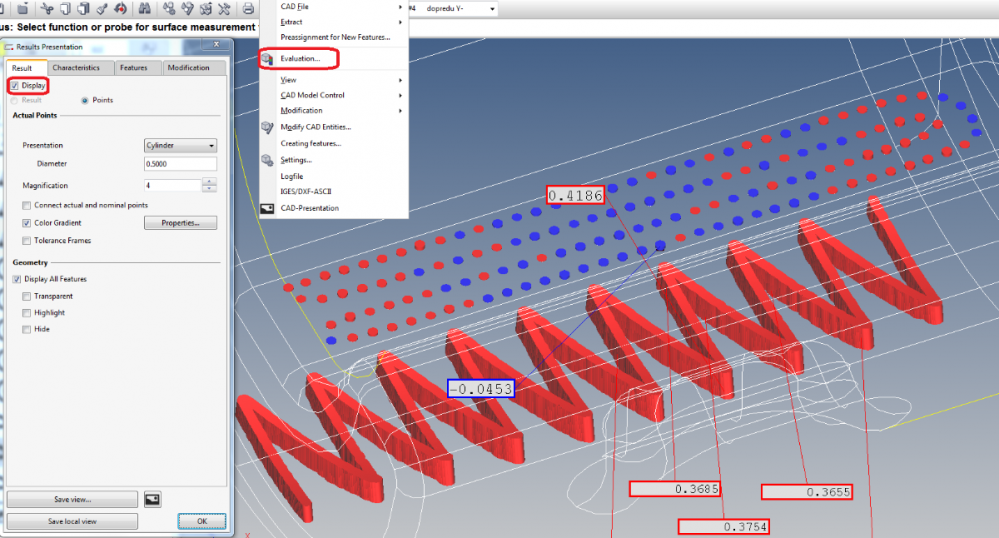Open the Presentation Cylinder dropdown

pyautogui.click(x=181, y=146)
